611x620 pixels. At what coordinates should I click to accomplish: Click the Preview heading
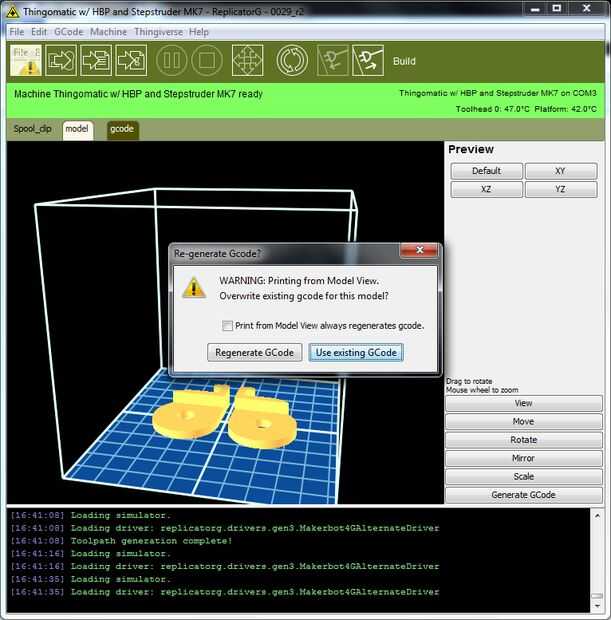[x=471, y=149]
